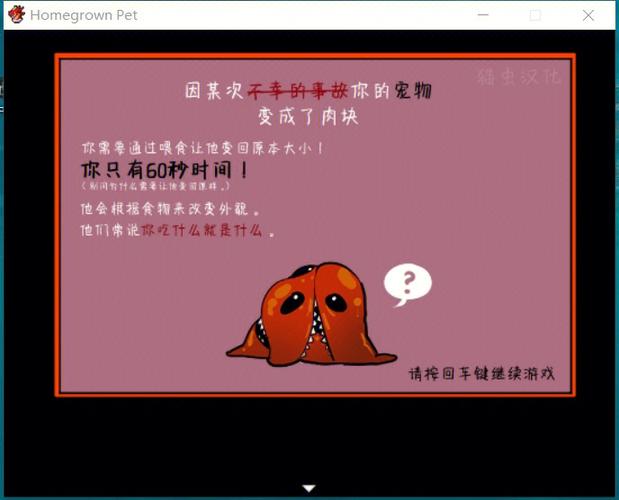The image size is (619, 500).
Task: Click the red text '你吃什么就是什么'
Action: (x=202, y=230)
